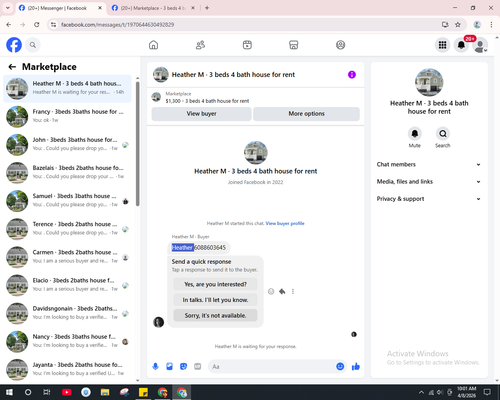Open conversation information purple icon
The height and width of the screenshot is (400, 500).
point(352,75)
